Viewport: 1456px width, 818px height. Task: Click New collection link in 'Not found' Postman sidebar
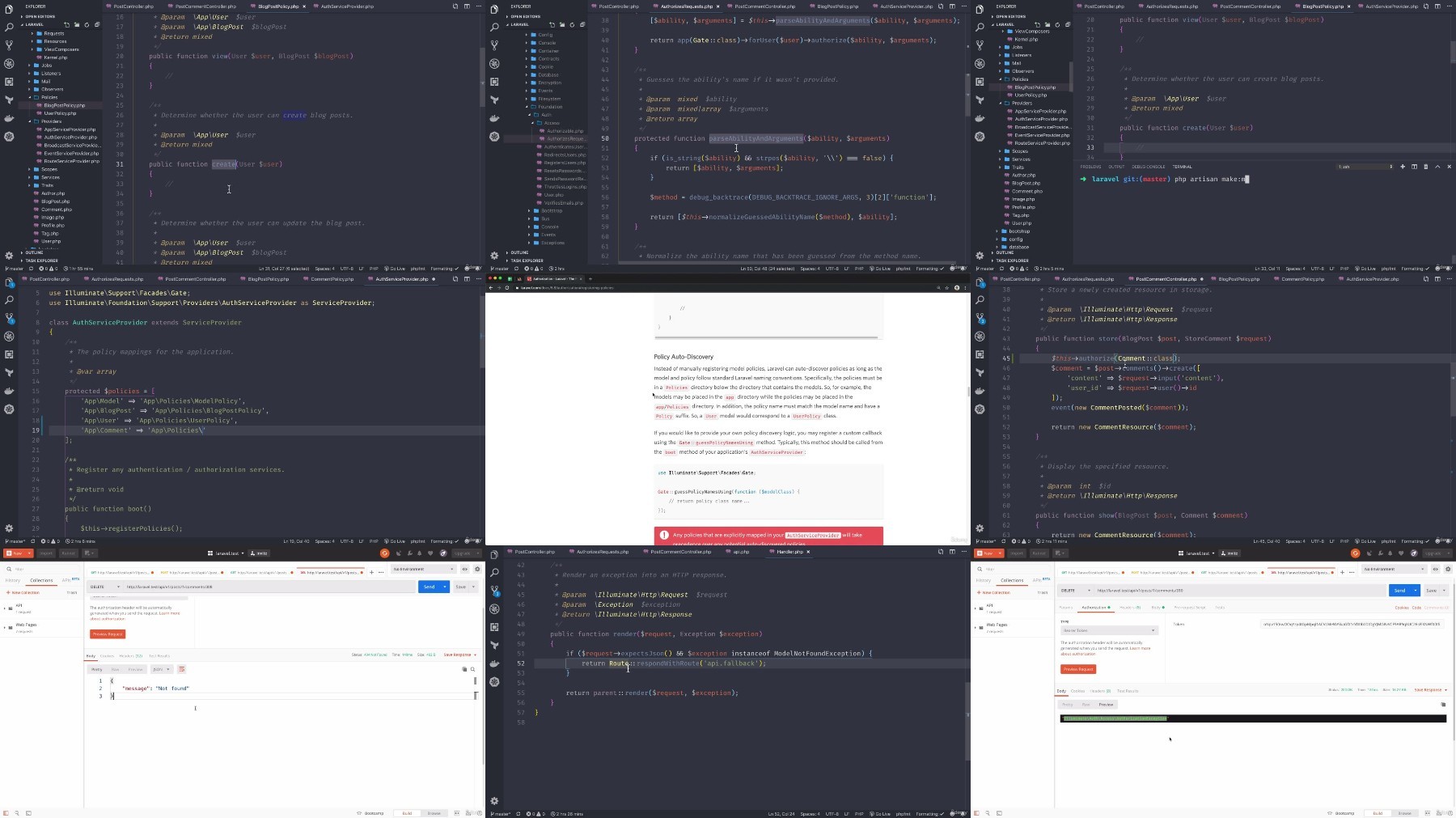24,592
